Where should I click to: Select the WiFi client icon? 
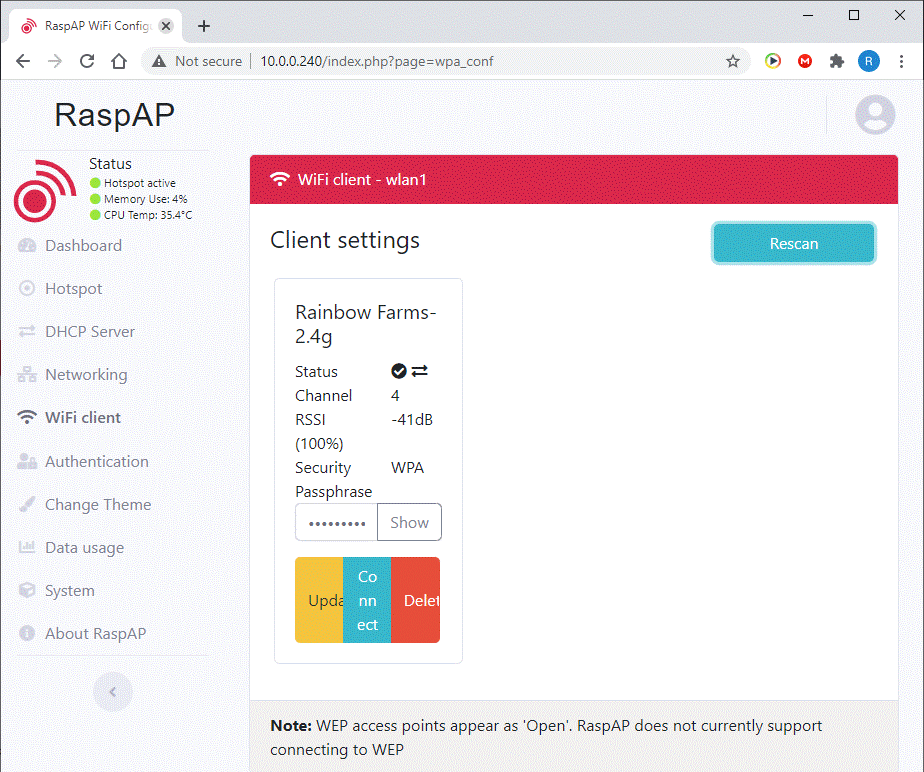tap(26, 417)
